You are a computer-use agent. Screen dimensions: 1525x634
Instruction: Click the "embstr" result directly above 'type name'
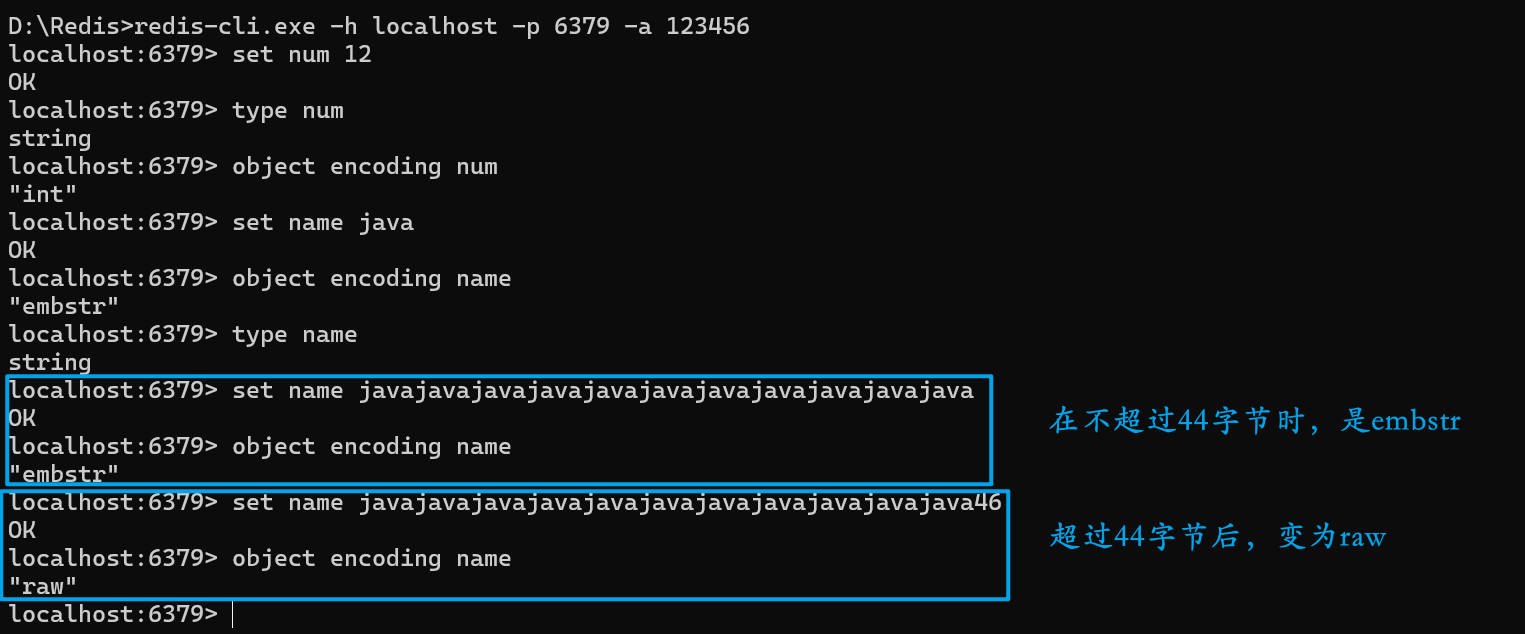tap(64, 307)
